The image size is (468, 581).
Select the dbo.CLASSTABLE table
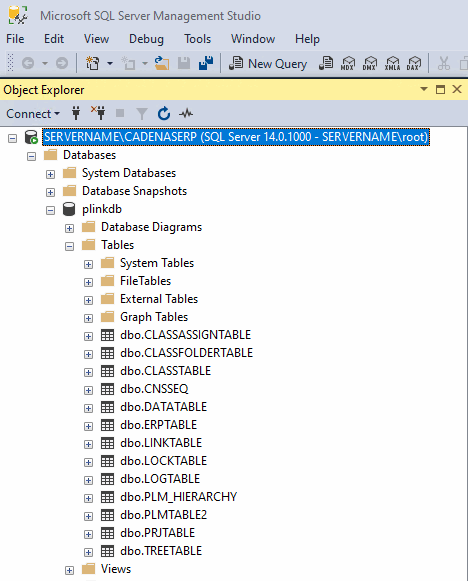pyautogui.click(x=165, y=371)
